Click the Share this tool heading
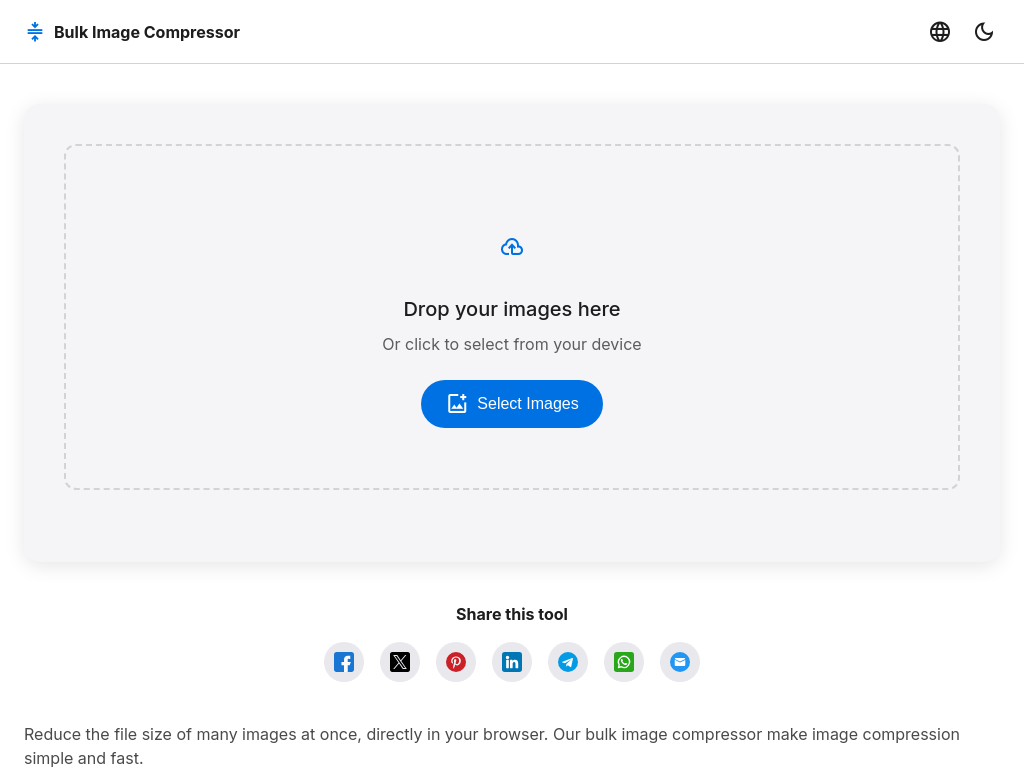1024x768 pixels. [512, 614]
